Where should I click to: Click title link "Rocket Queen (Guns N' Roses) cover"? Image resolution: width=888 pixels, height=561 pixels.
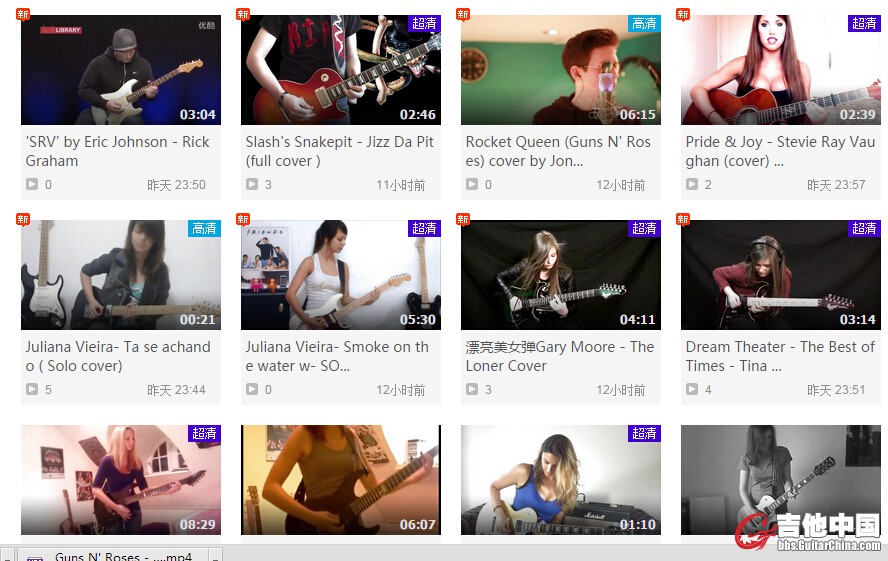coord(558,151)
